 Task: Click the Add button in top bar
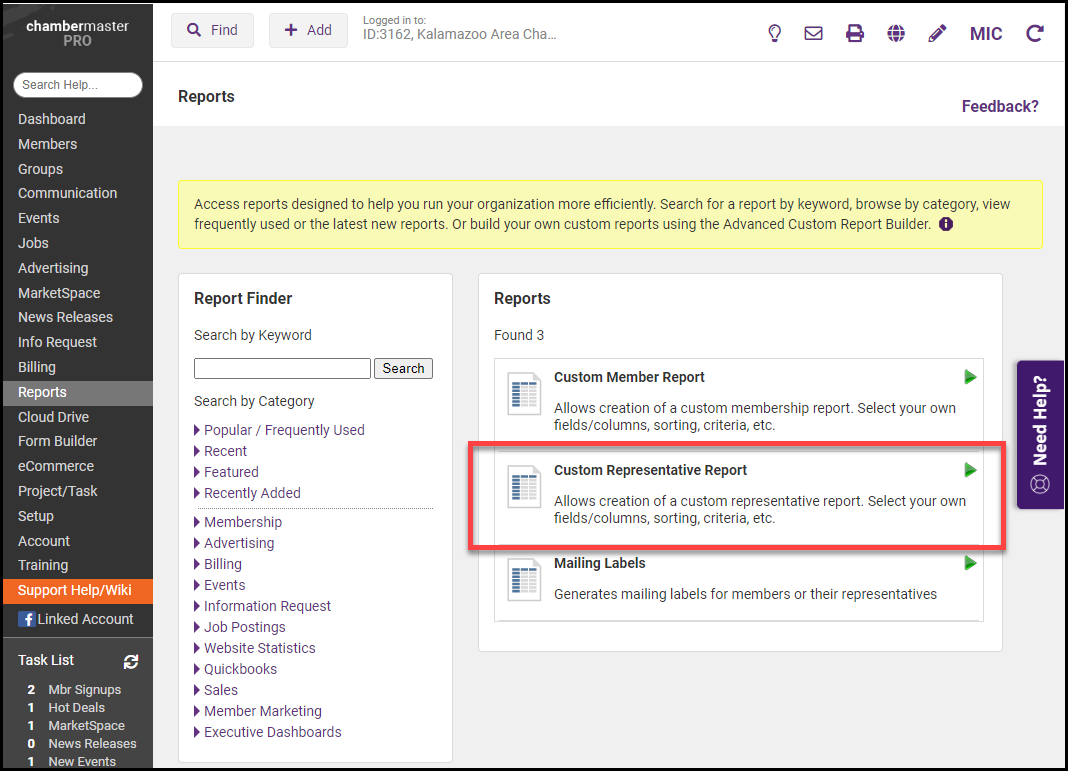pyautogui.click(x=308, y=30)
